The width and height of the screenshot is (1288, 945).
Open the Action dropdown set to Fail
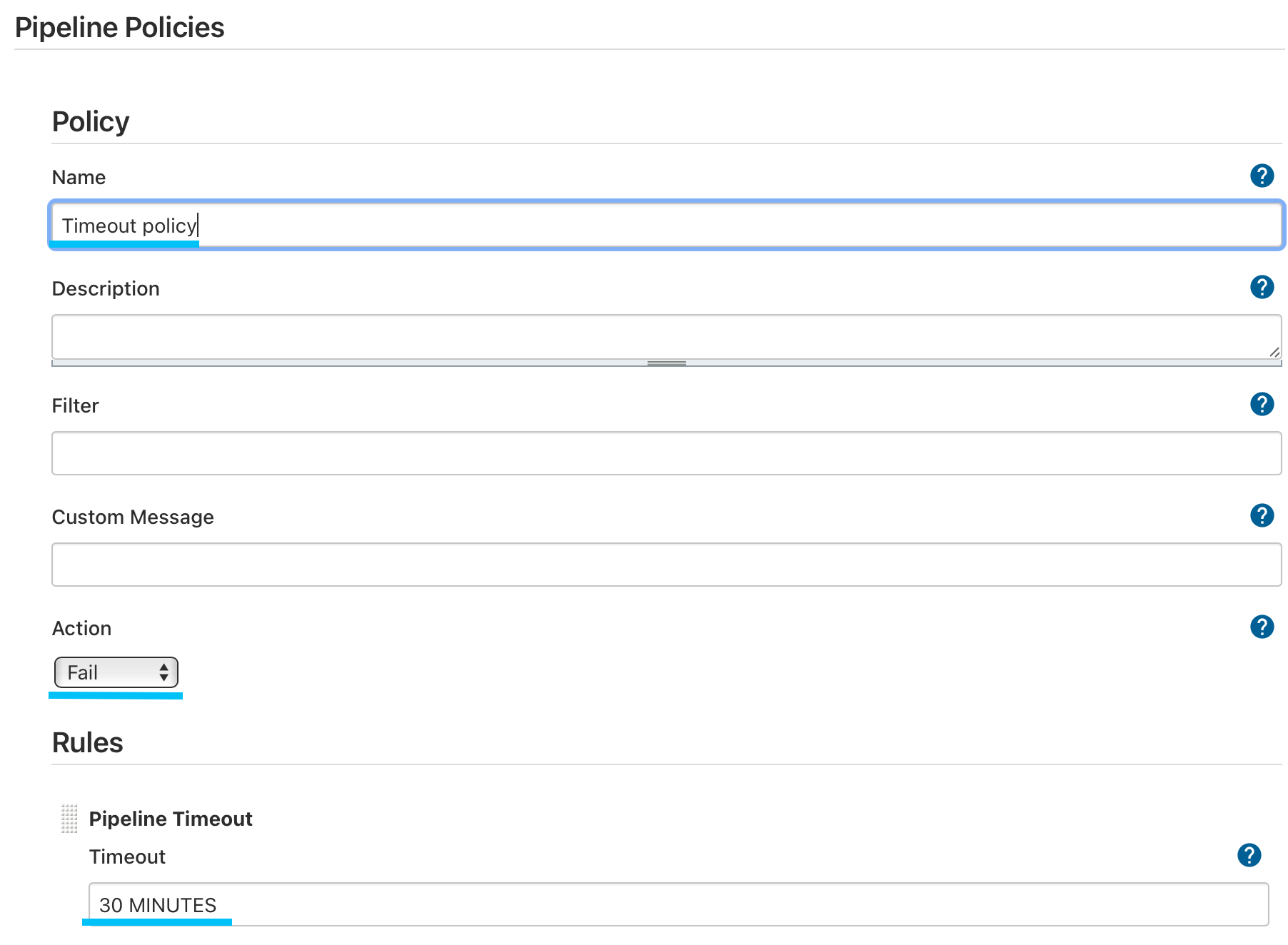(x=116, y=672)
